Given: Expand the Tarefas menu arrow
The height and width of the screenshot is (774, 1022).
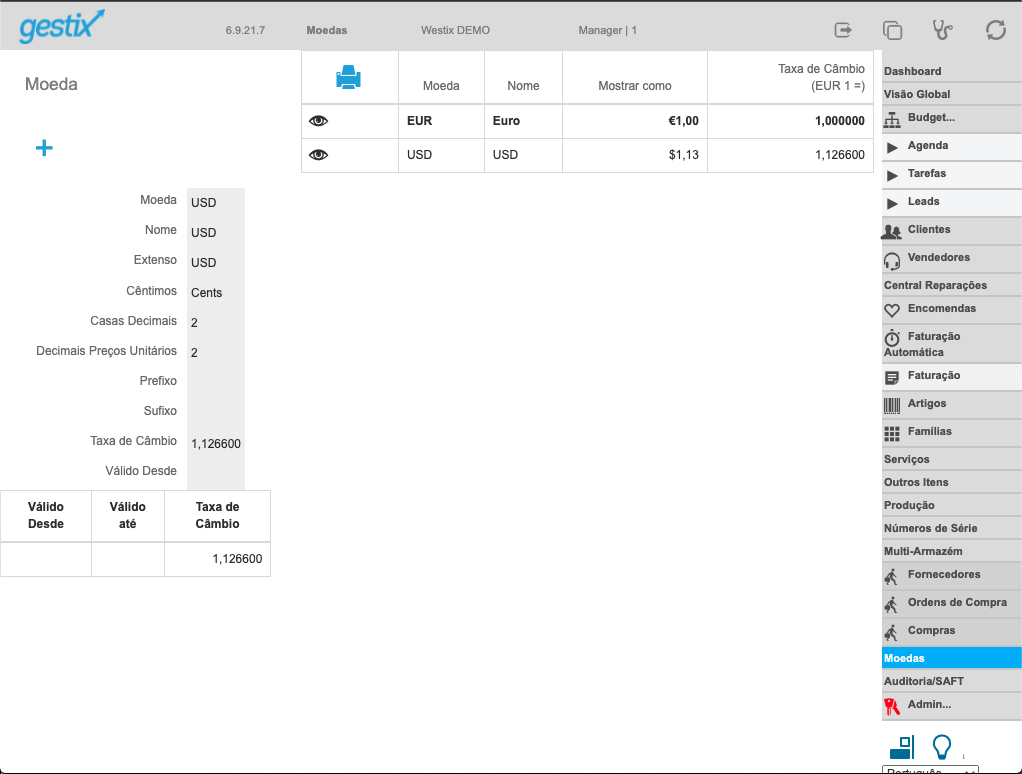Looking at the screenshot, I should (x=892, y=176).
